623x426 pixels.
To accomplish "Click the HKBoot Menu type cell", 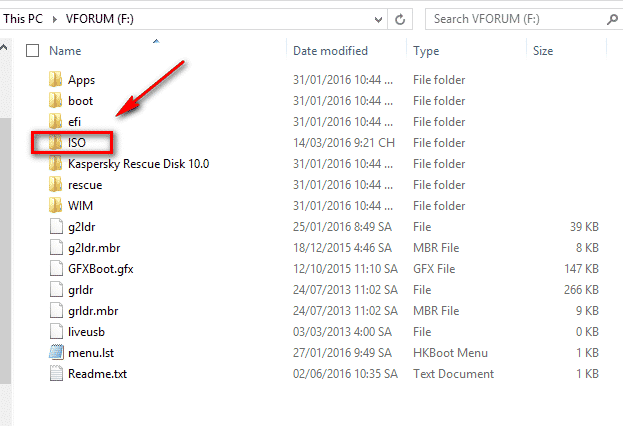I will [450, 353].
